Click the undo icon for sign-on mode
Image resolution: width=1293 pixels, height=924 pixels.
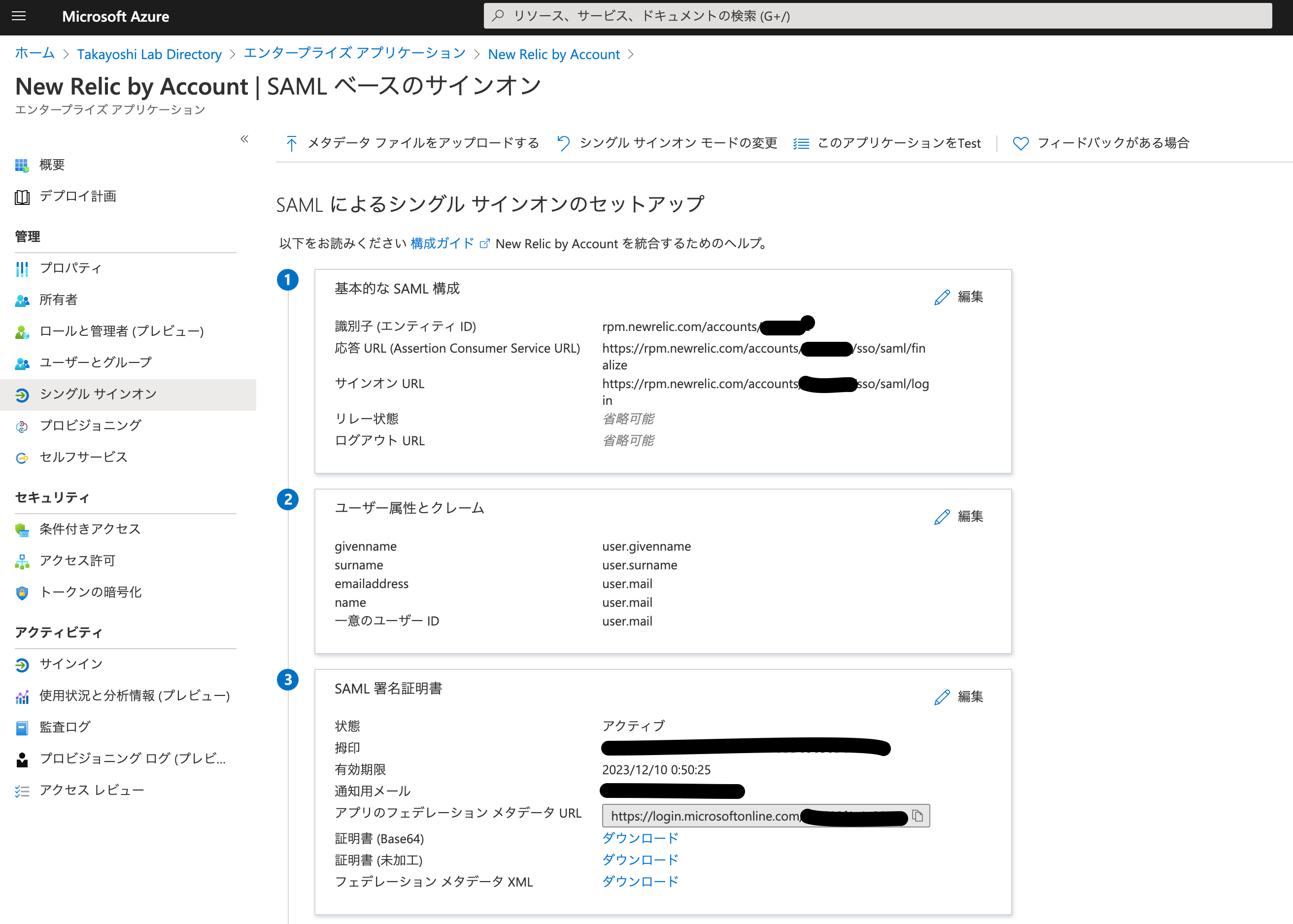[x=563, y=143]
